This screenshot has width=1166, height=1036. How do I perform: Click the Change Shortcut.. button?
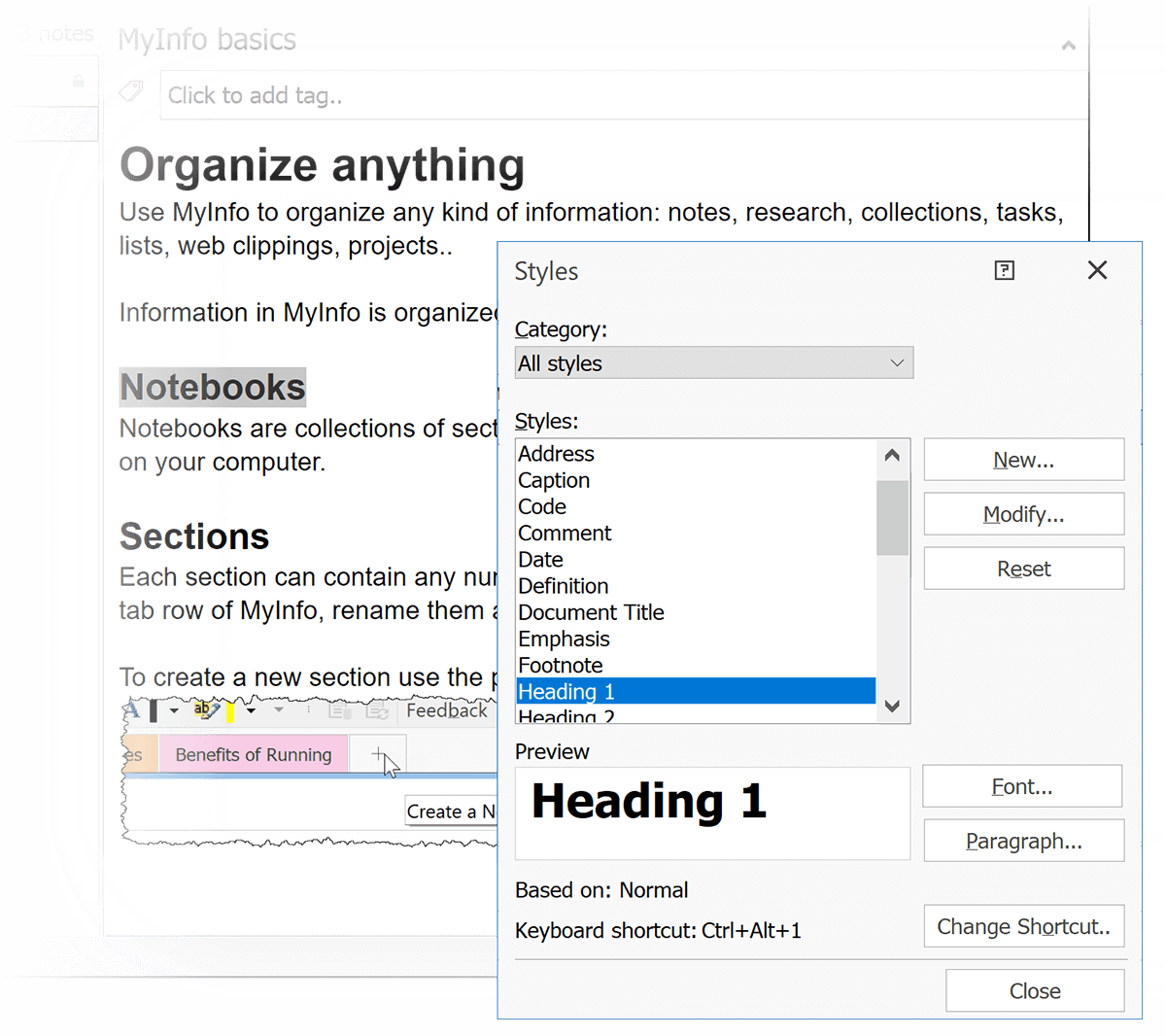1023,926
